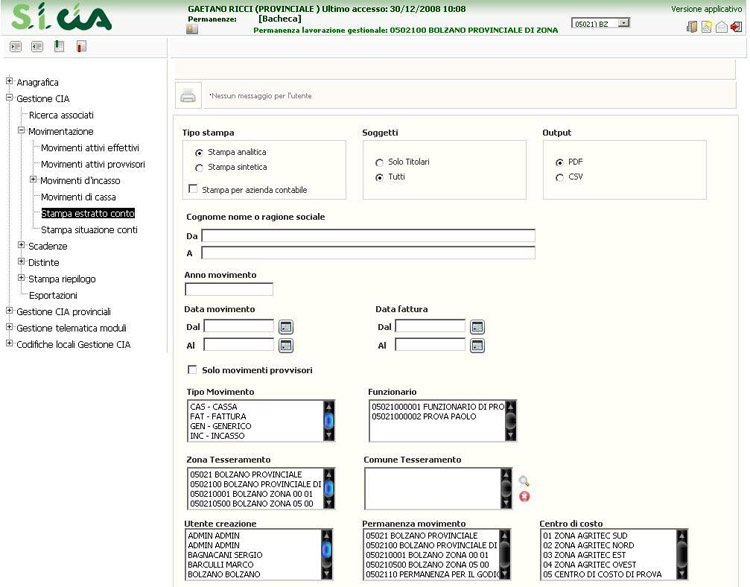
Task: Open the 05021) BZ dropdown in header
Action: tap(600, 23)
